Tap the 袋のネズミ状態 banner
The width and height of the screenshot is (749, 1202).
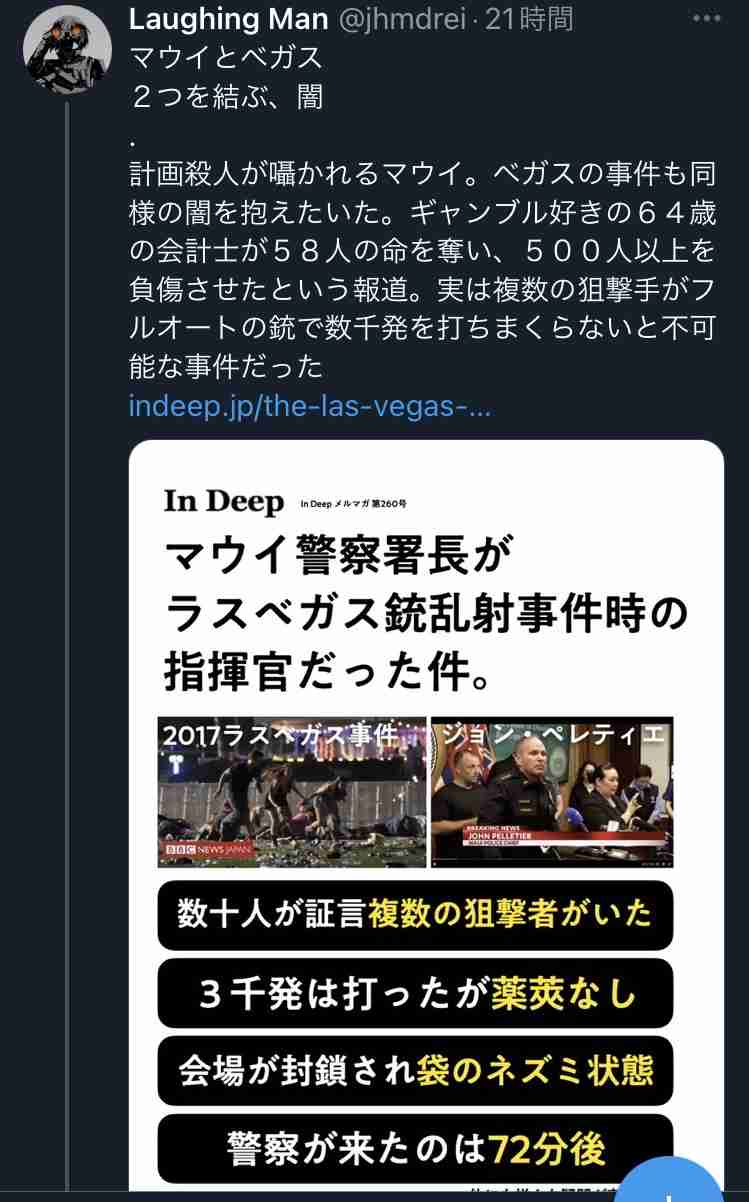[x=415, y=1071]
